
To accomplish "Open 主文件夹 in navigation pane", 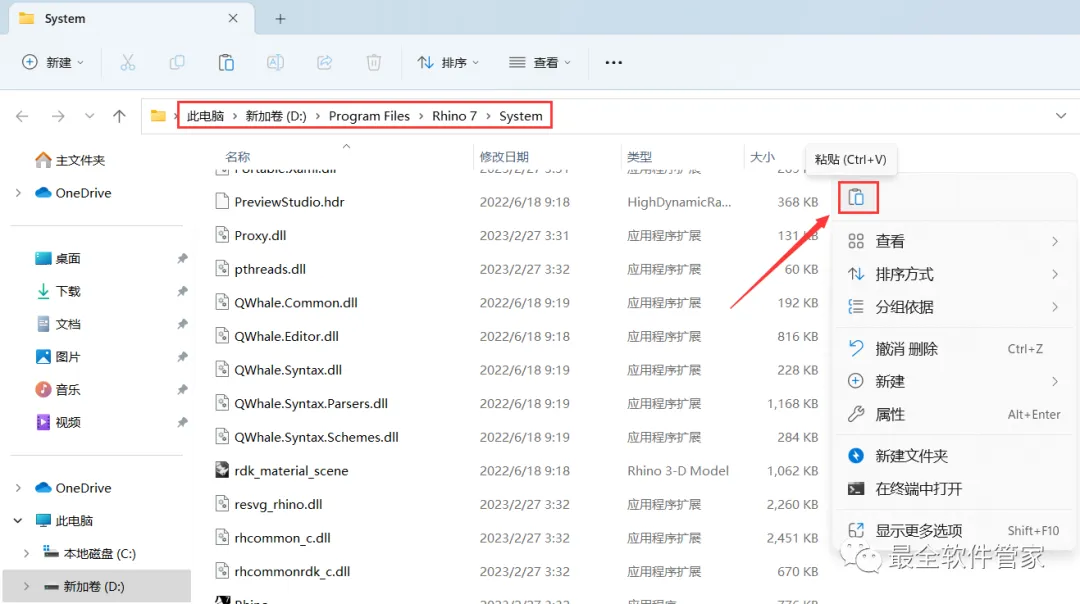I will 70,160.
